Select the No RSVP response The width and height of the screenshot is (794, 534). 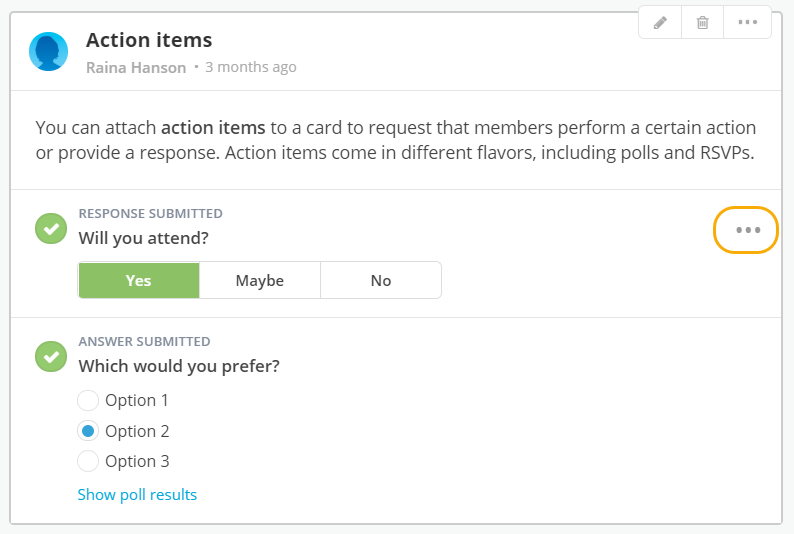click(381, 281)
